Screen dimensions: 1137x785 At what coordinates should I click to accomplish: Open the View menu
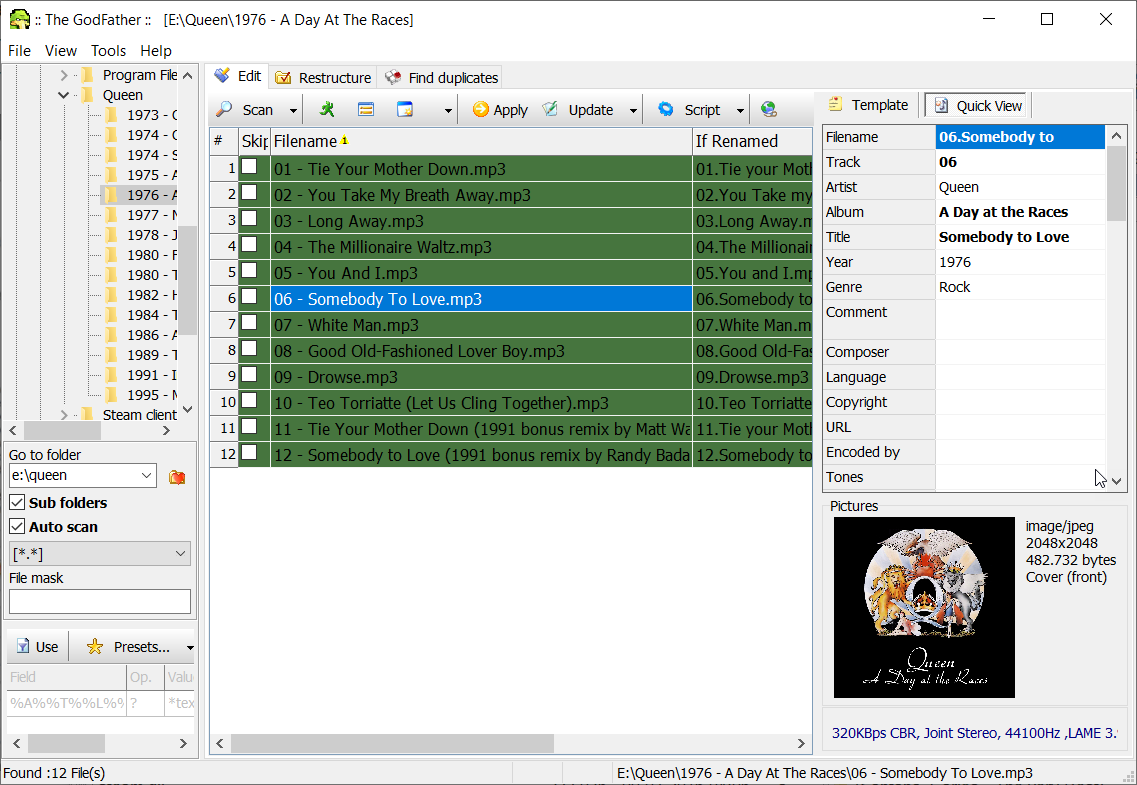coord(60,51)
